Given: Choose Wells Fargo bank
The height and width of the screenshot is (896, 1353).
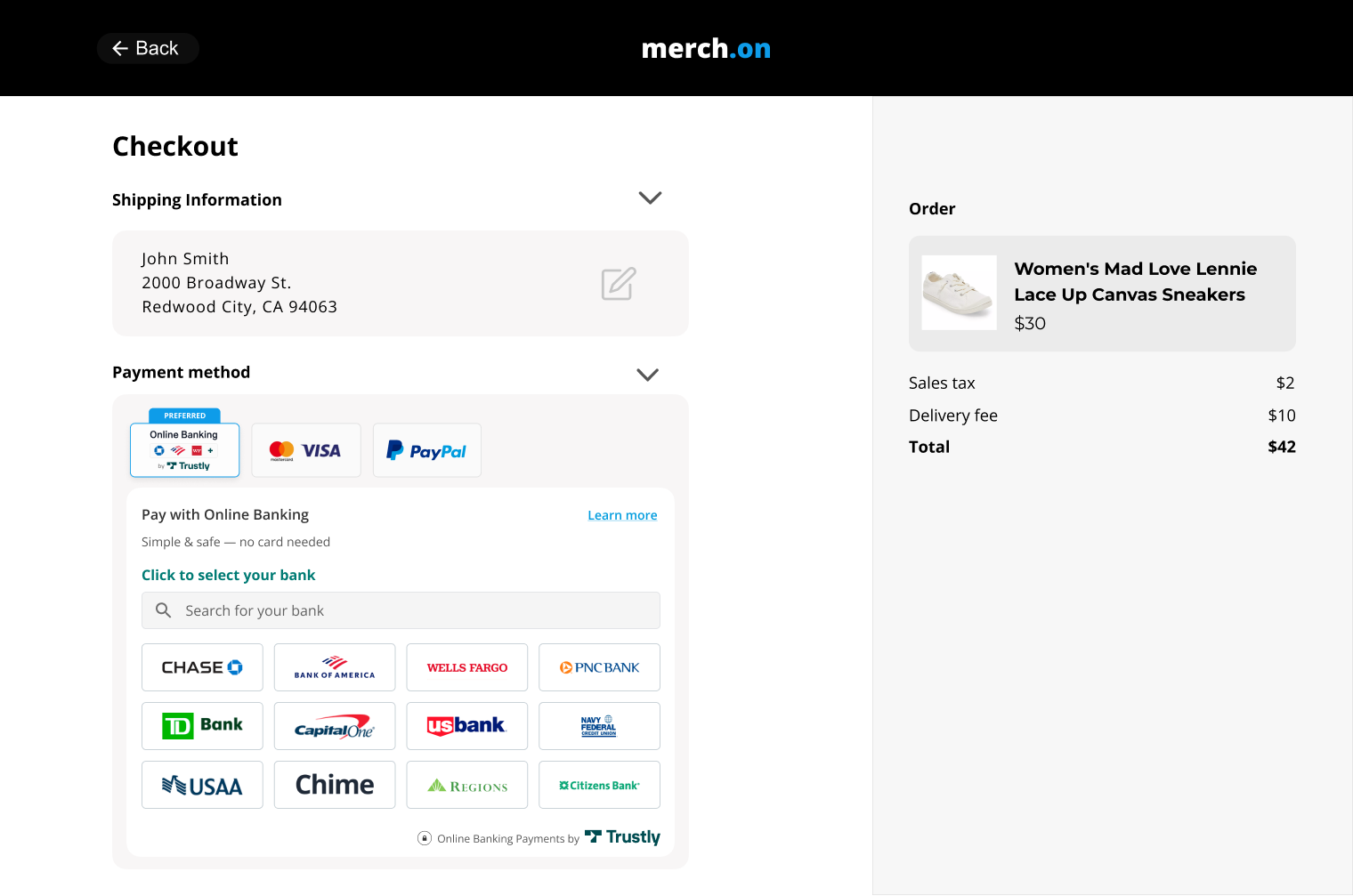Looking at the screenshot, I should [x=467, y=667].
